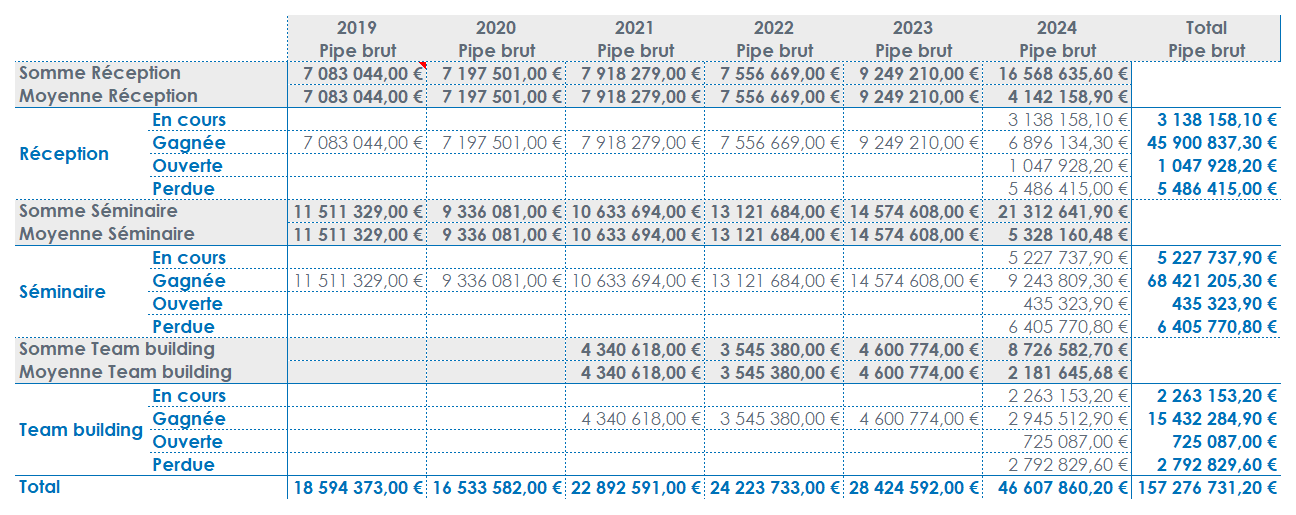Viewport: 1296px width, 515px height.
Task: Select the Perdue row label under Réception
Action: [x=183, y=189]
